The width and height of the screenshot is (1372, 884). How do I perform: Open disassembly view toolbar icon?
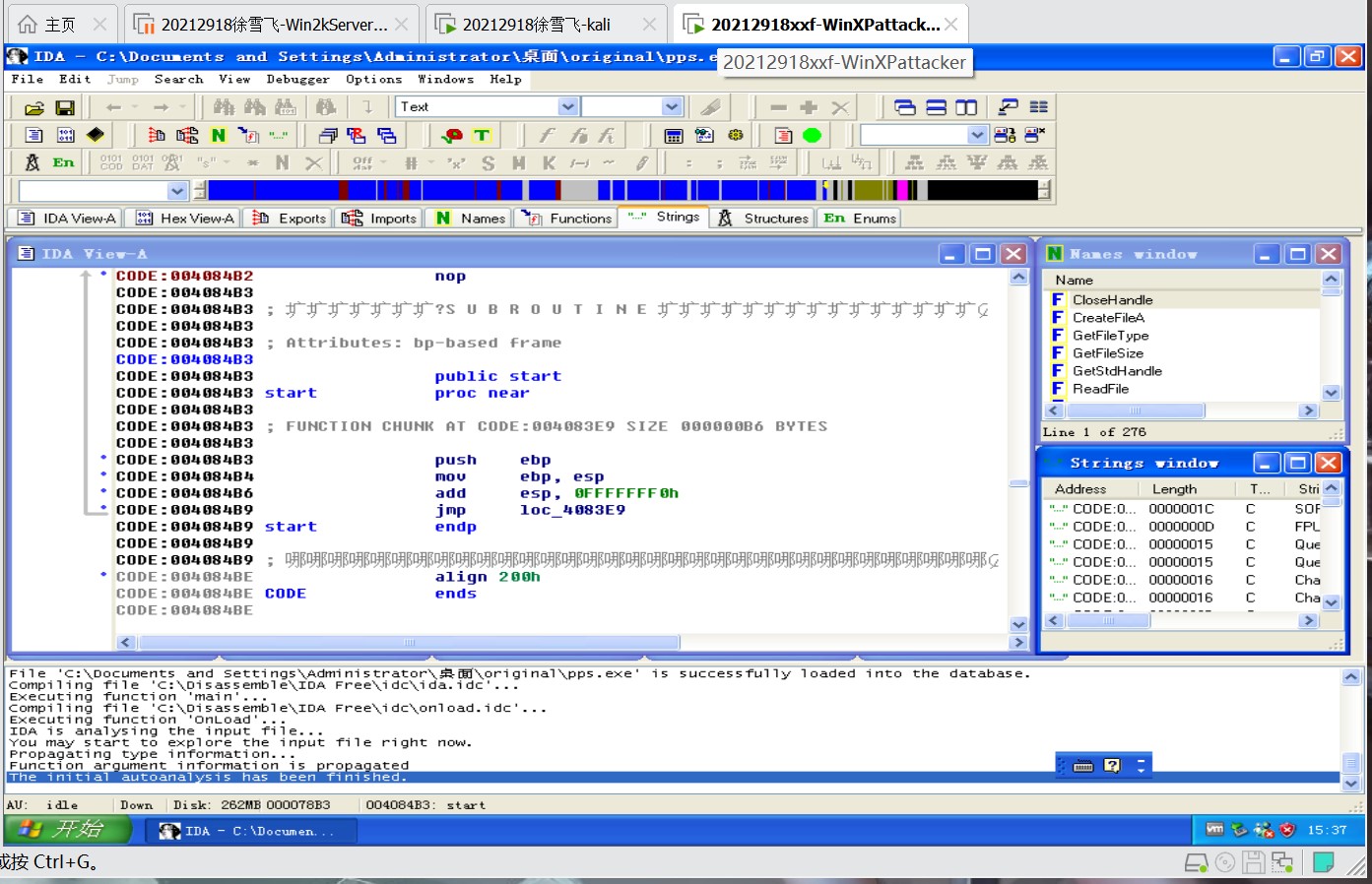[x=33, y=135]
